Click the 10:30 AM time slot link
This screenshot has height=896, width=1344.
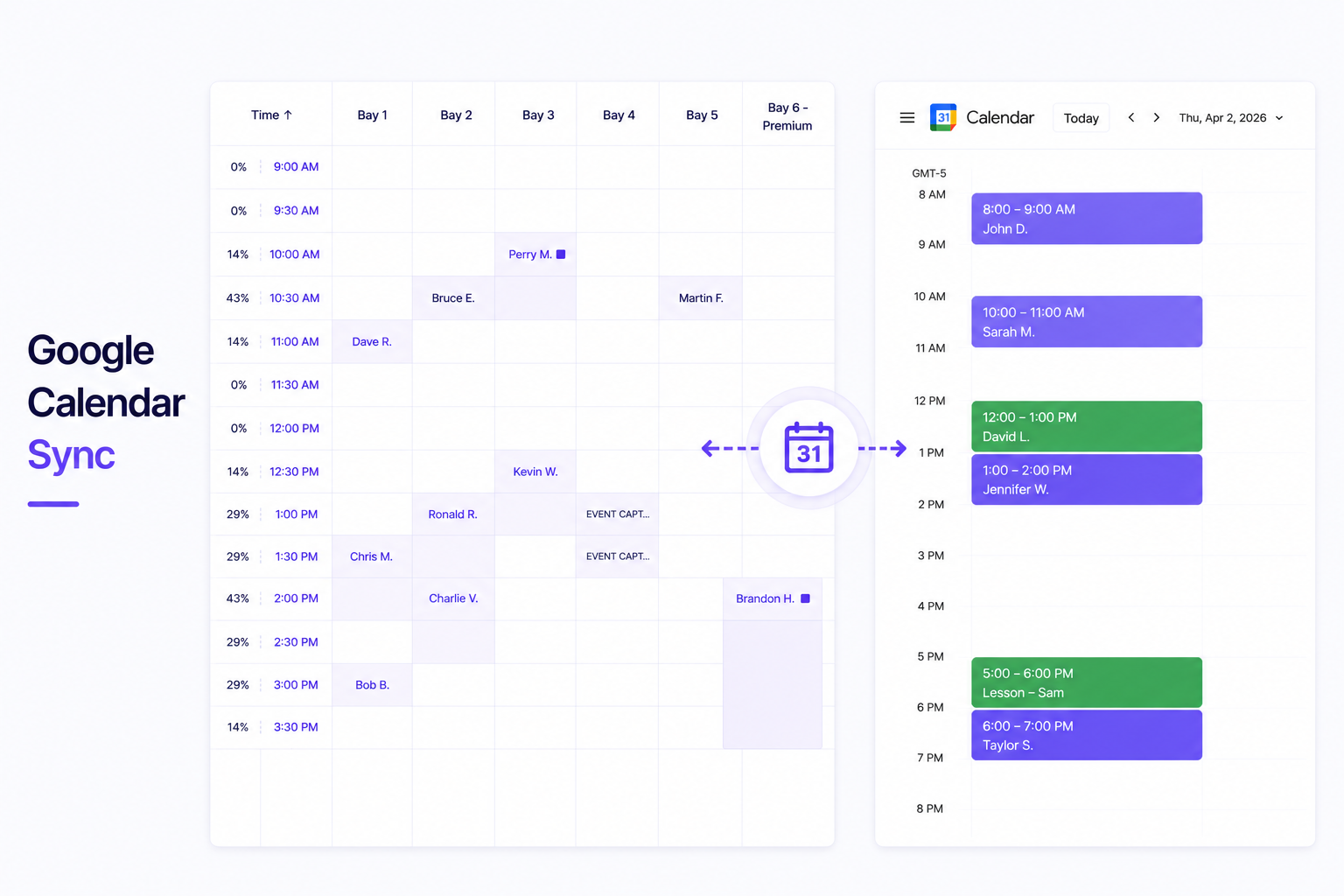coord(295,298)
